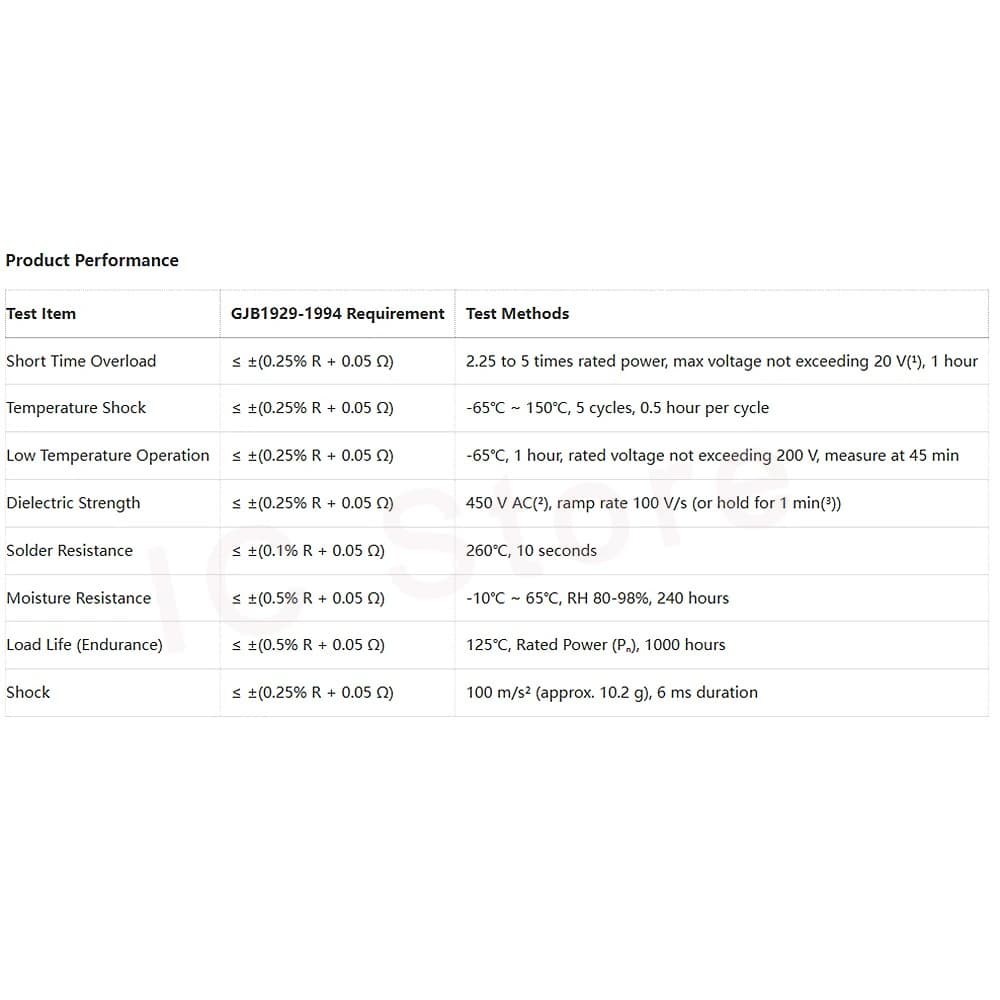
Task: Click the -65°C ~ 150°C cycles cell
Action: pos(617,408)
